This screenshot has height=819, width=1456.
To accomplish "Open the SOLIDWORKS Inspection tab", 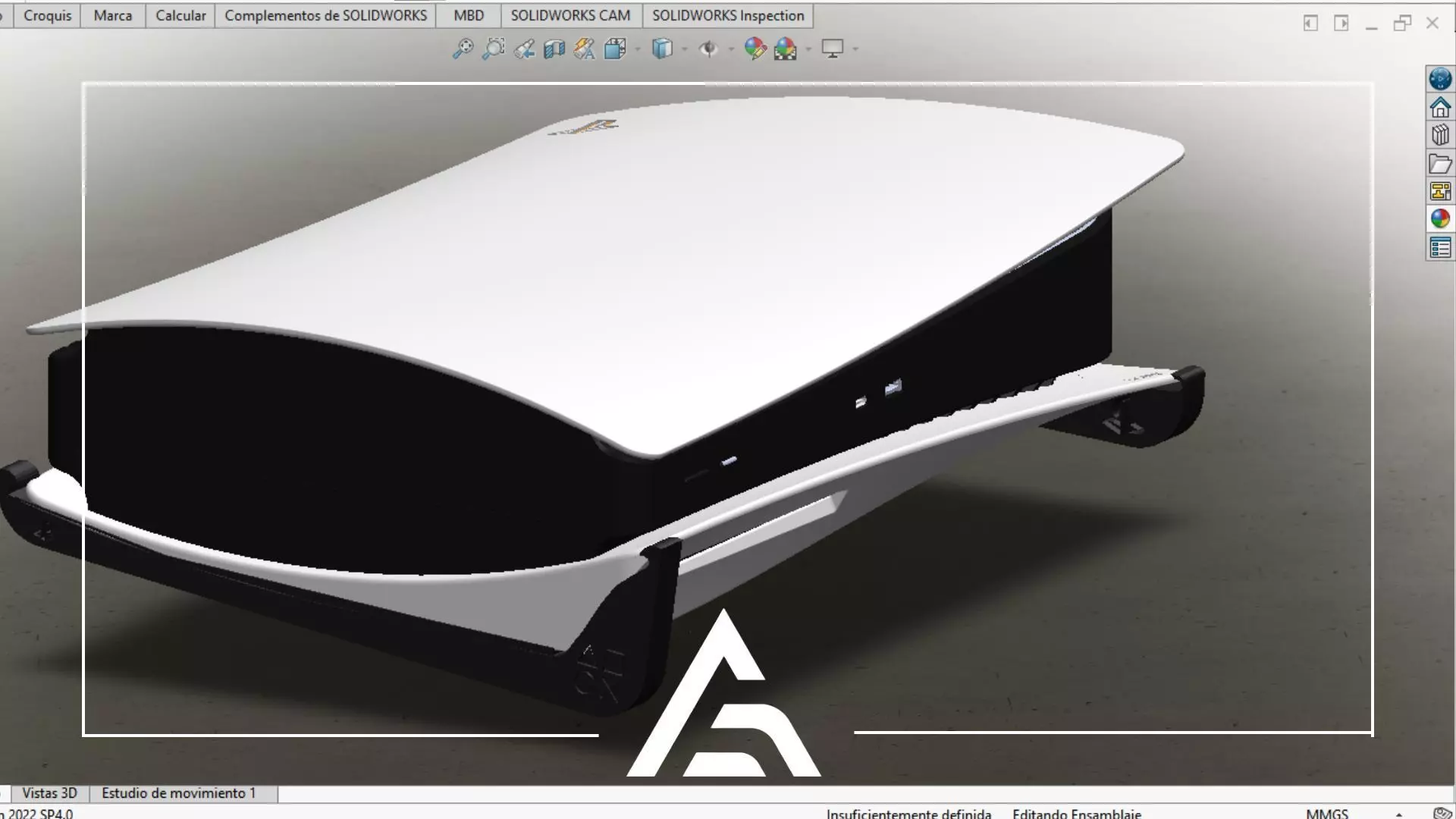I will coord(728,16).
